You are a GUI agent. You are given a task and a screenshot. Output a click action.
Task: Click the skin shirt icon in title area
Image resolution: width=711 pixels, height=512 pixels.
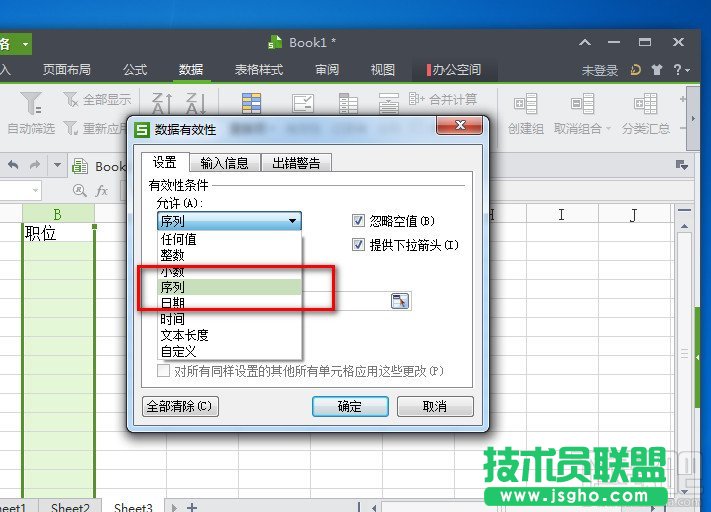click(x=657, y=69)
